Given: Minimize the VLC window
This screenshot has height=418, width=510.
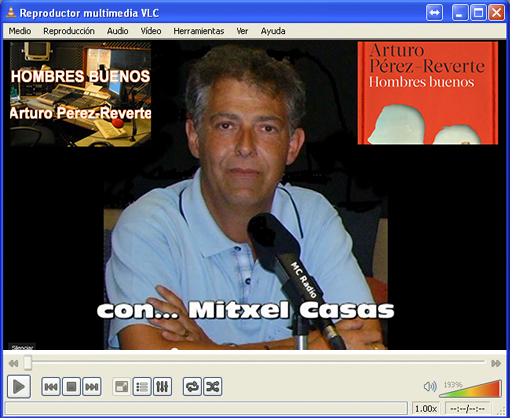Looking at the screenshot, I should click(460, 13).
